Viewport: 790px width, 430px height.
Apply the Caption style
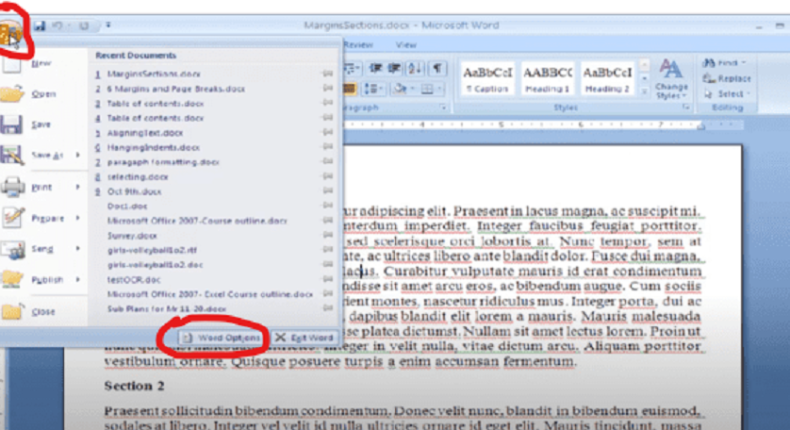[x=487, y=80]
